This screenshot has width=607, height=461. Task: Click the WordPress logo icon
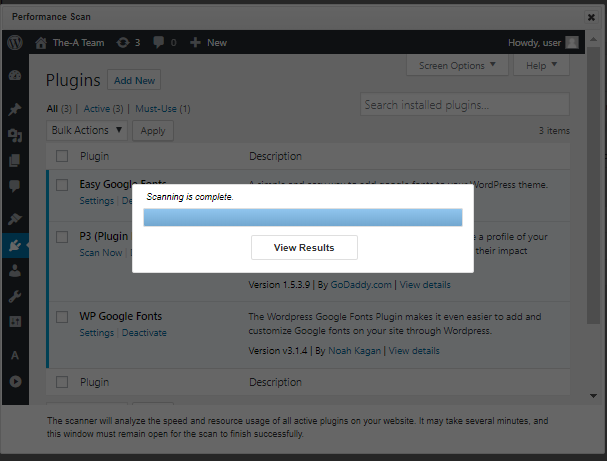tap(15, 43)
